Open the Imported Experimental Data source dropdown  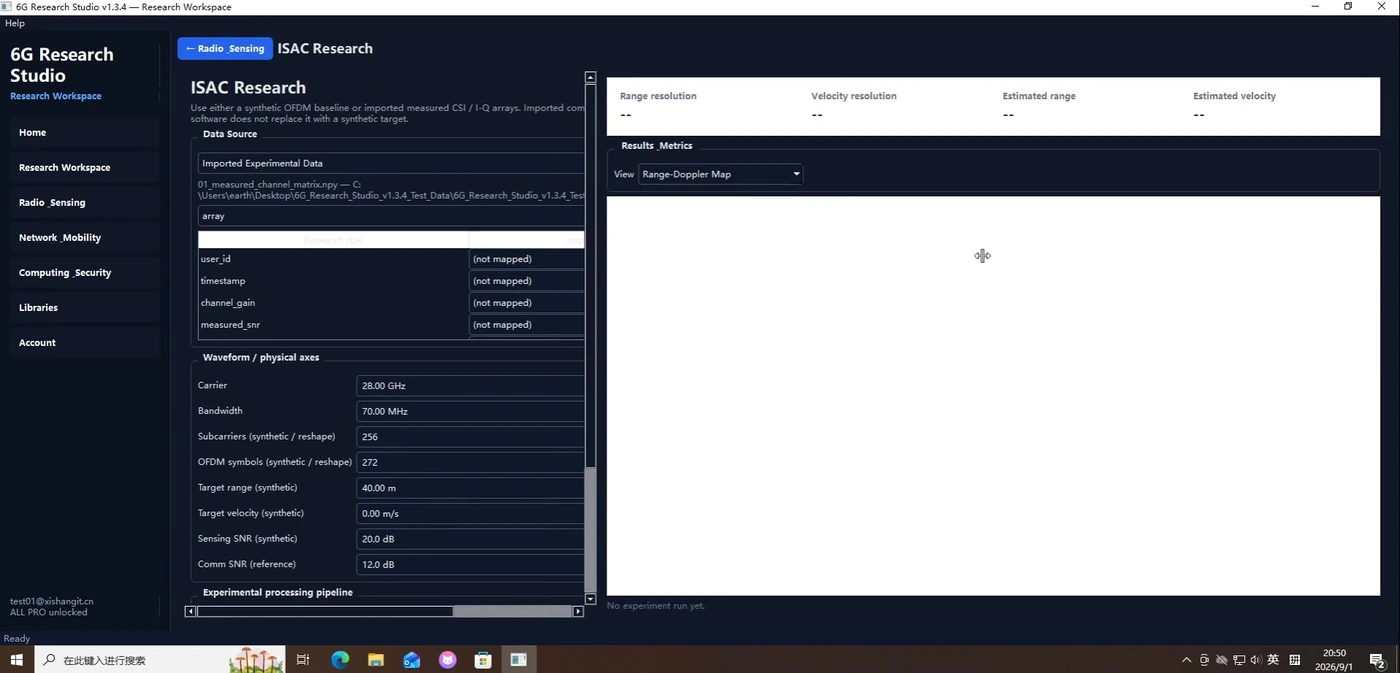click(x=391, y=163)
